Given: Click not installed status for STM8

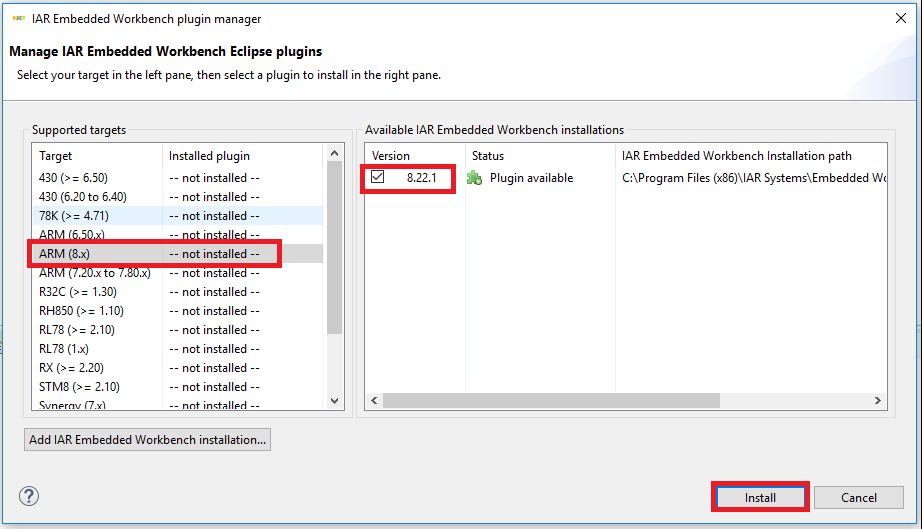Looking at the screenshot, I should pos(214,387).
